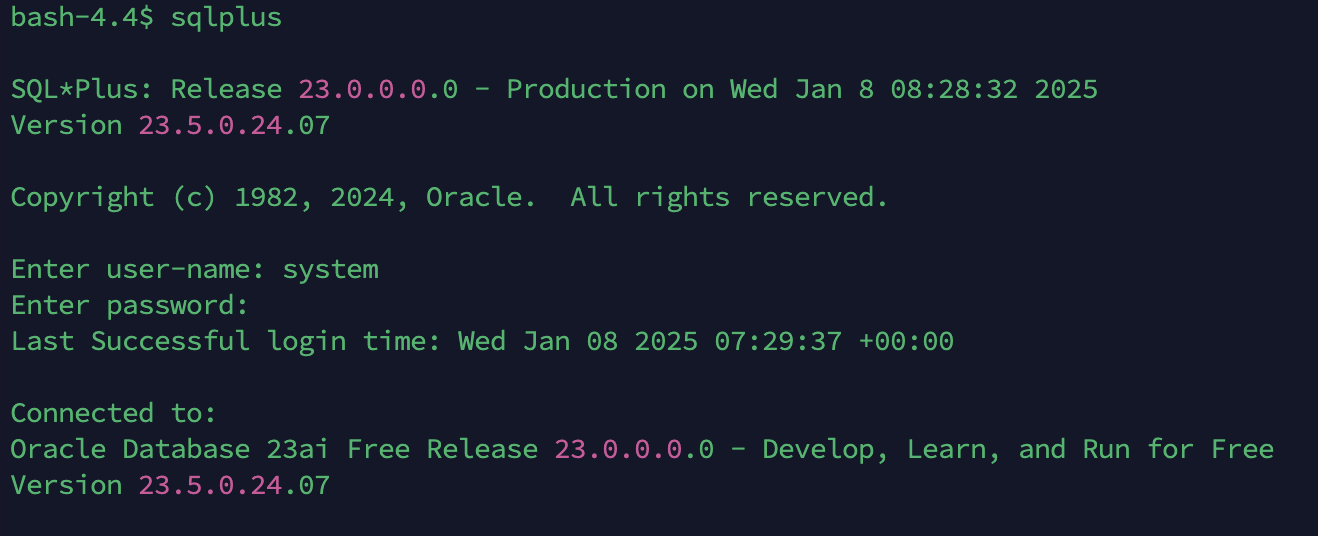
Task: Click 'Develop, Learn, and Run for Free'
Action: pyautogui.click(x=1018, y=450)
